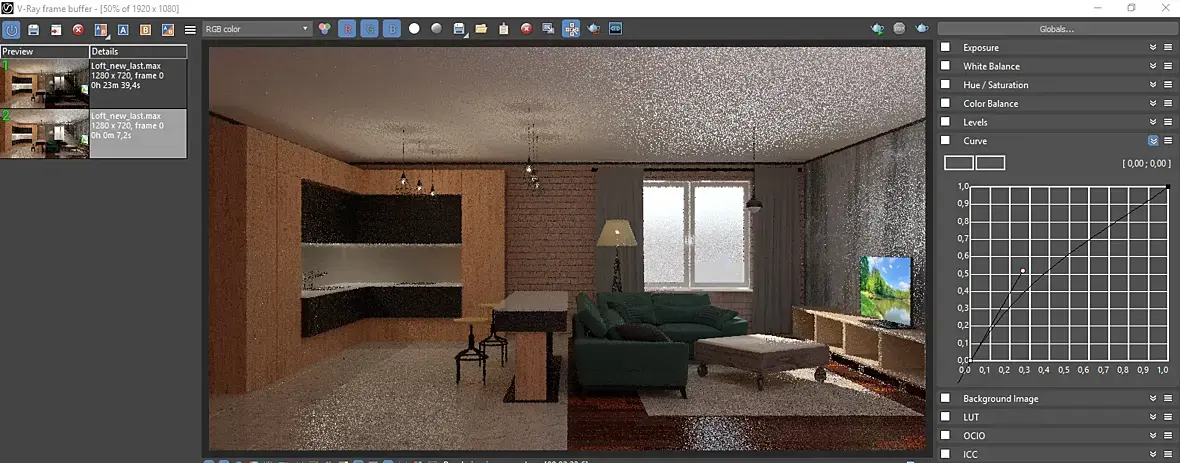Enable the ICC checkbox
The height and width of the screenshot is (463, 1180).
(945, 454)
